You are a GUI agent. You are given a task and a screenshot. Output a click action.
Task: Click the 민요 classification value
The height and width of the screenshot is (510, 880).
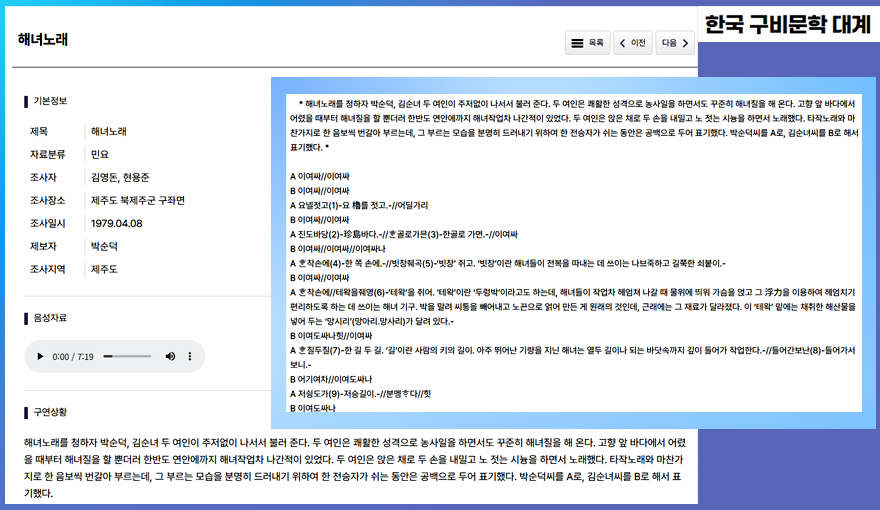click(99, 154)
